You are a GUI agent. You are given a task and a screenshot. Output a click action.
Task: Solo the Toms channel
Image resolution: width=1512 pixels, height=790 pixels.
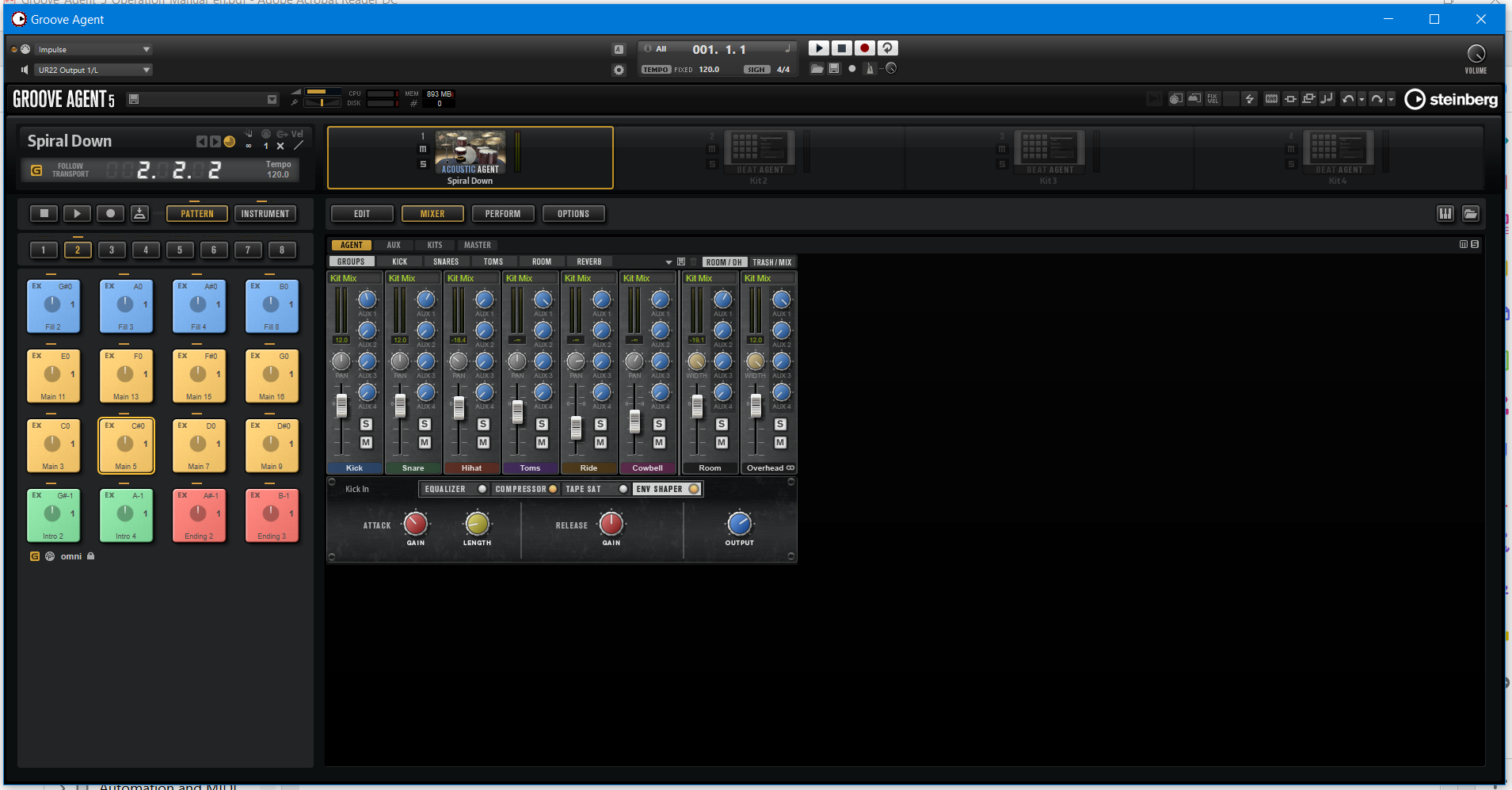[x=542, y=425]
